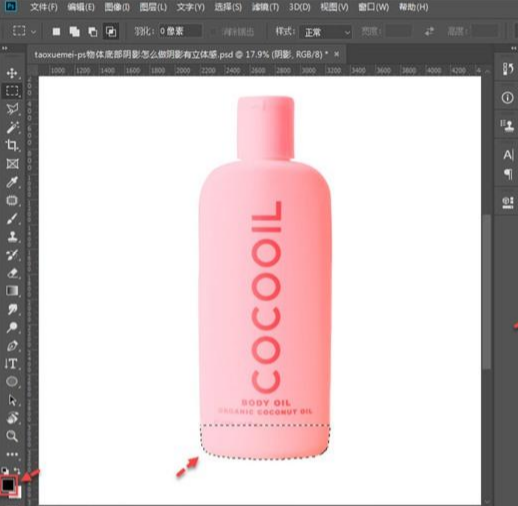Select the Path Selection arrow tool

pyautogui.click(x=12, y=400)
